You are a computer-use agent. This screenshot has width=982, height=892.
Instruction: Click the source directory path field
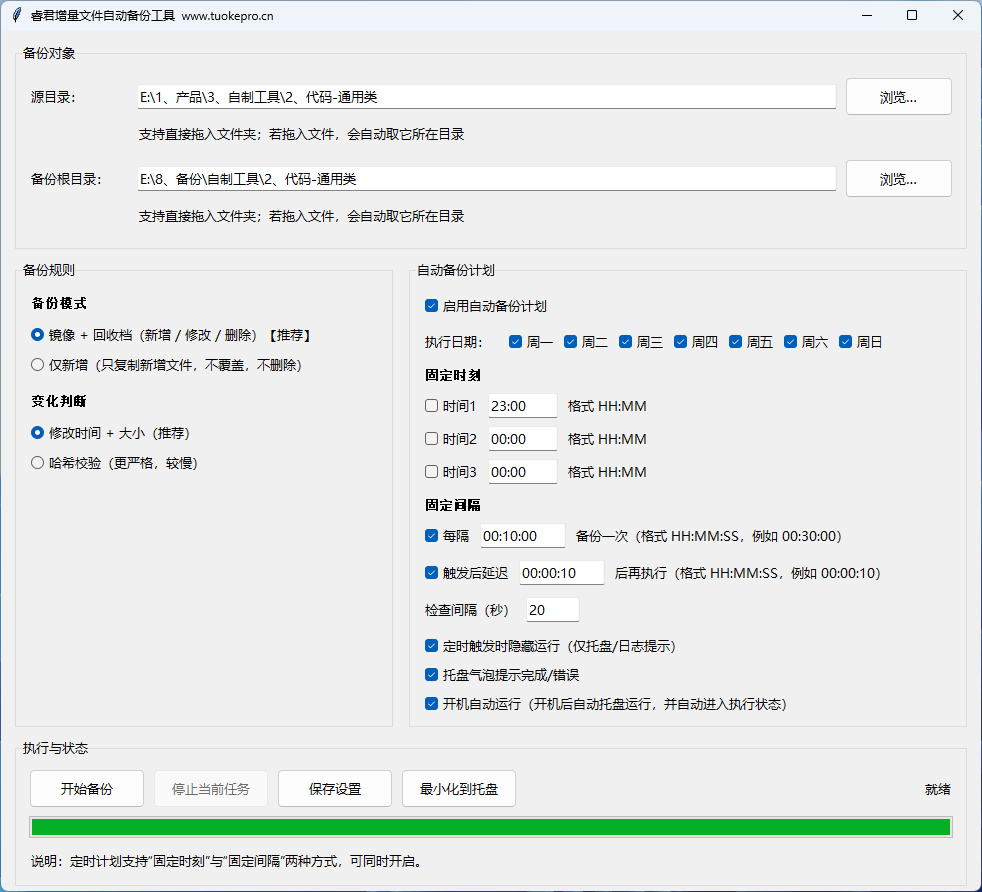click(x=487, y=97)
